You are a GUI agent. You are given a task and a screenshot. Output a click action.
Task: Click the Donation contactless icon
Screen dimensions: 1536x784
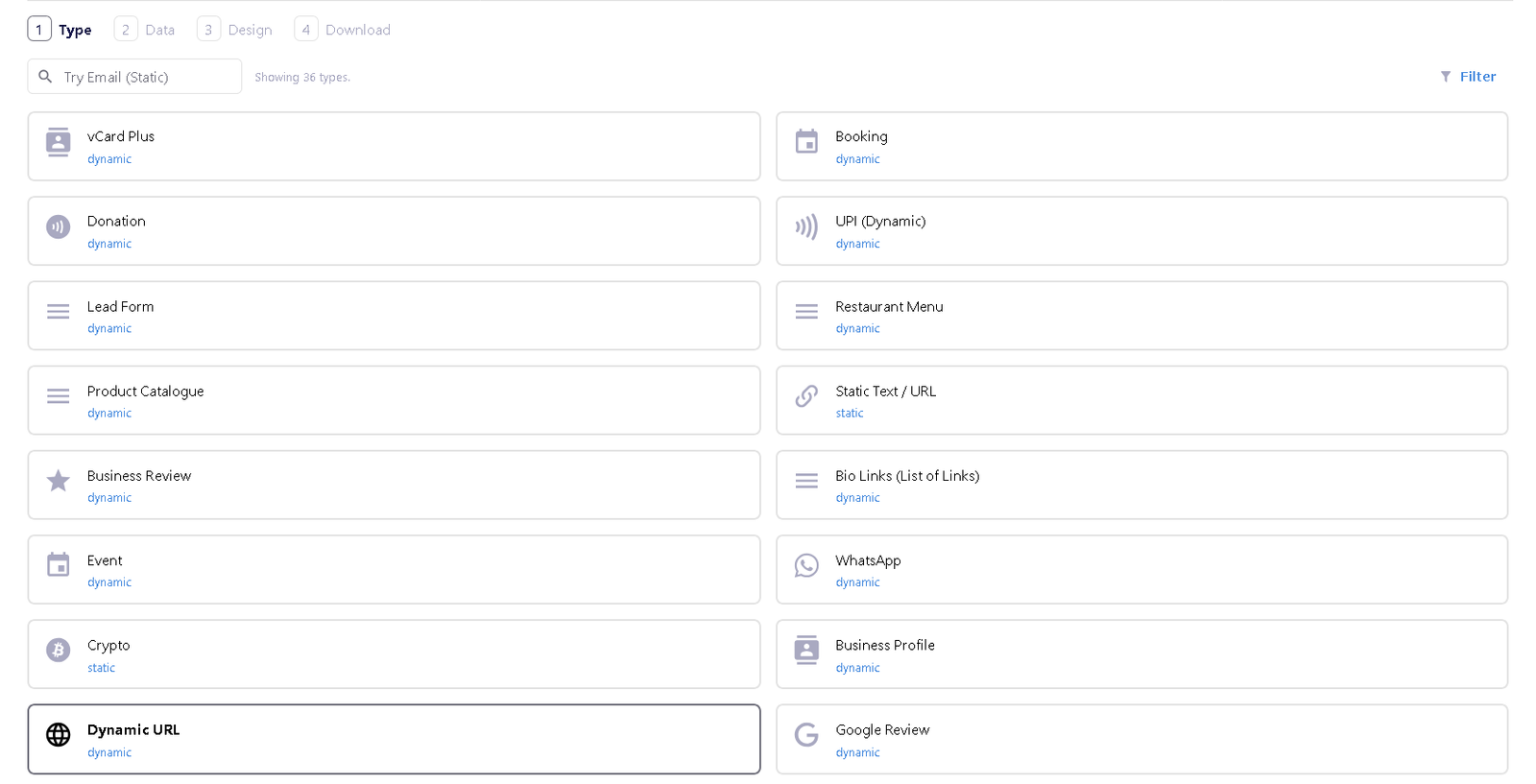click(58, 226)
